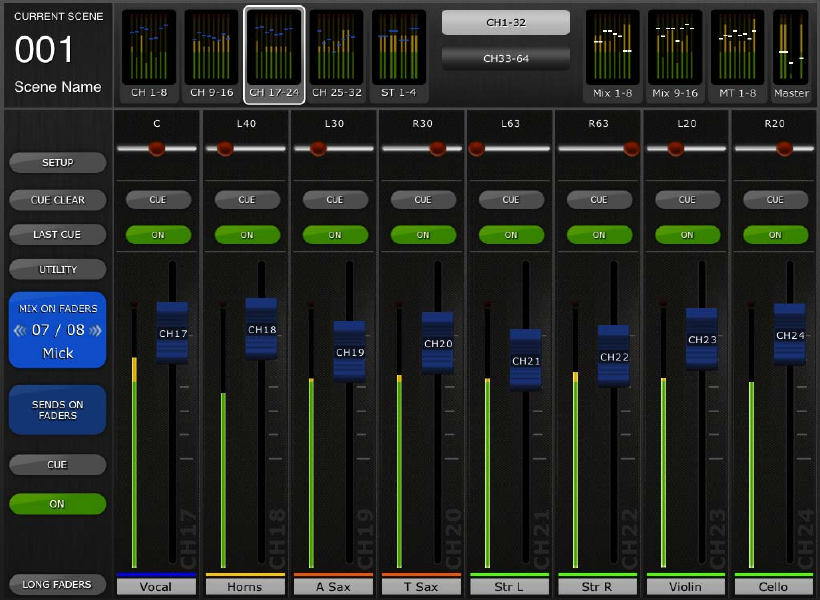The width and height of the screenshot is (820, 600).
Task: Toggle the LONG FADERS view
Action: [x=57, y=584]
